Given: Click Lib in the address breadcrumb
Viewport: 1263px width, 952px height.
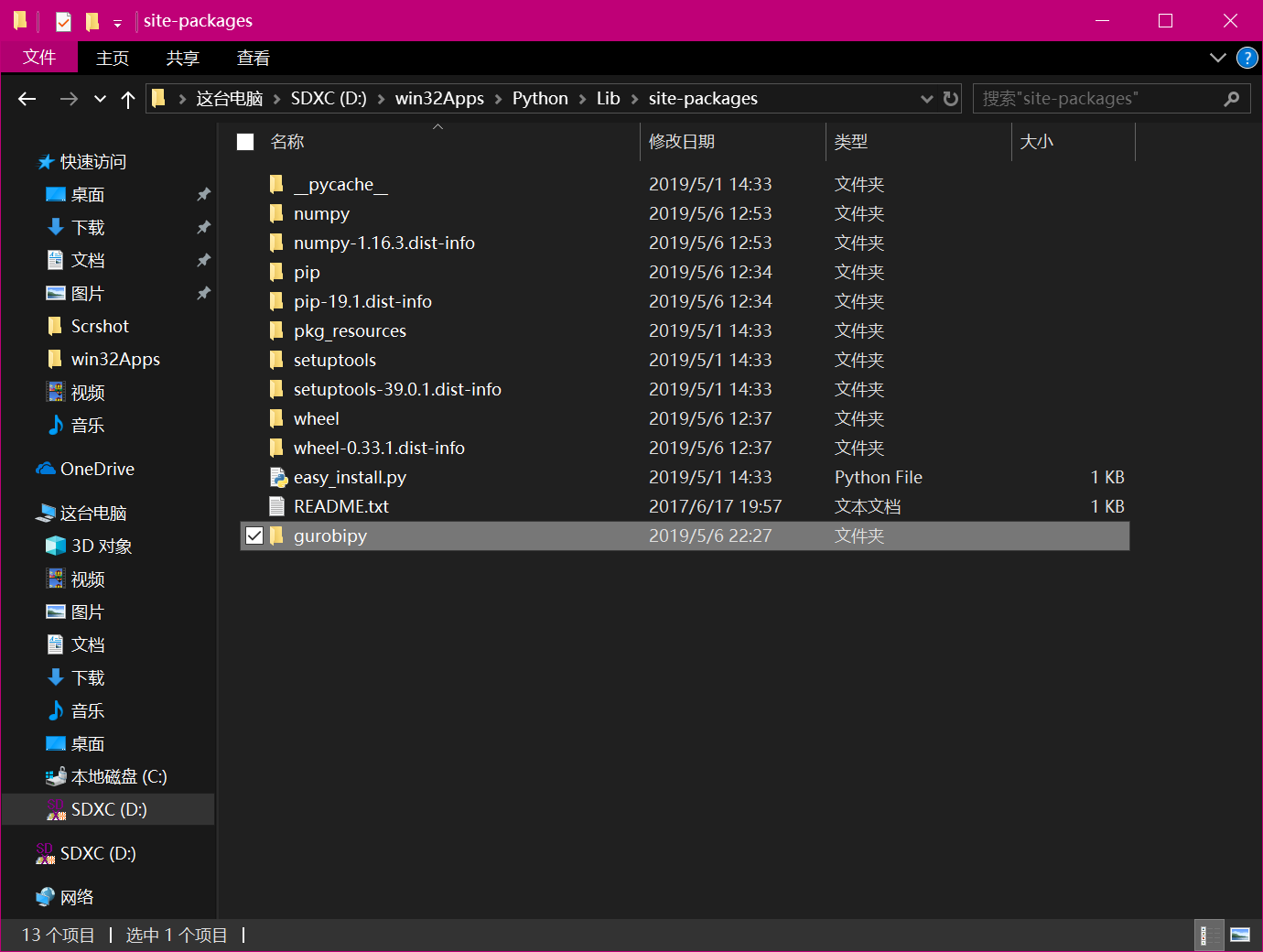Looking at the screenshot, I should pos(609,99).
